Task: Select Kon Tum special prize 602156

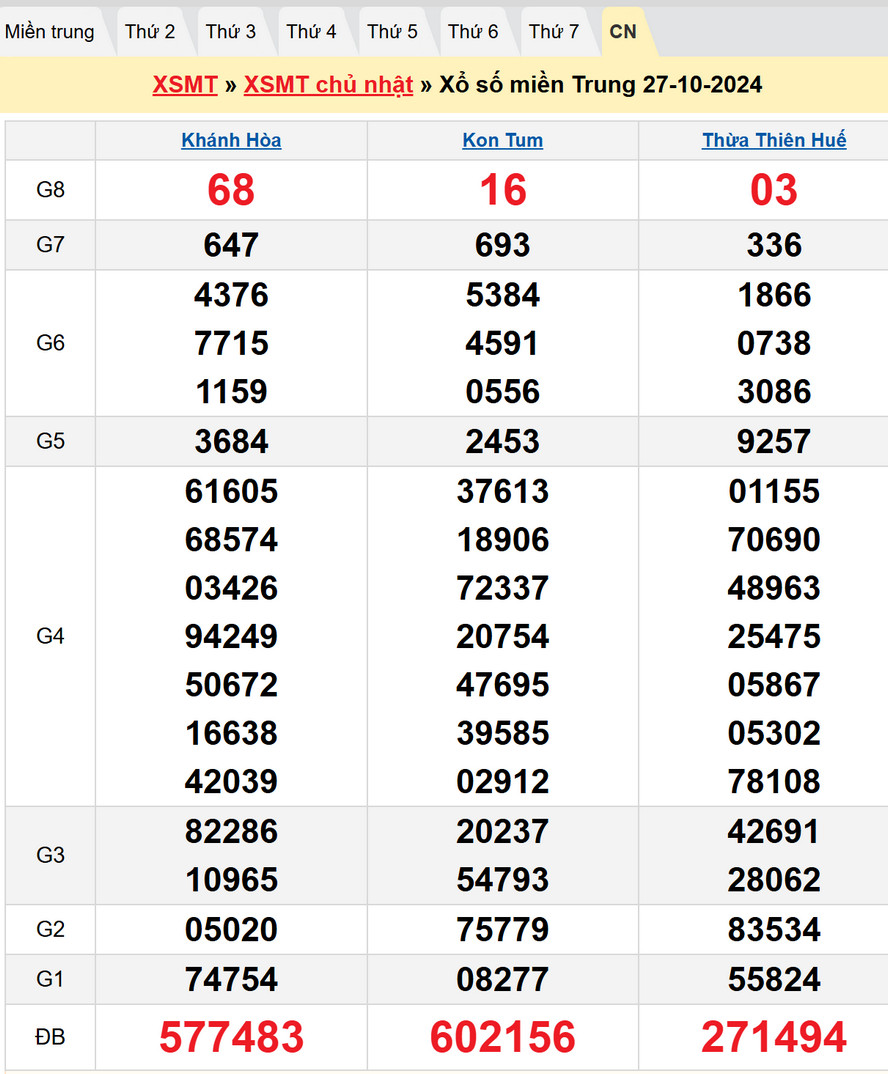Action: (x=503, y=1038)
